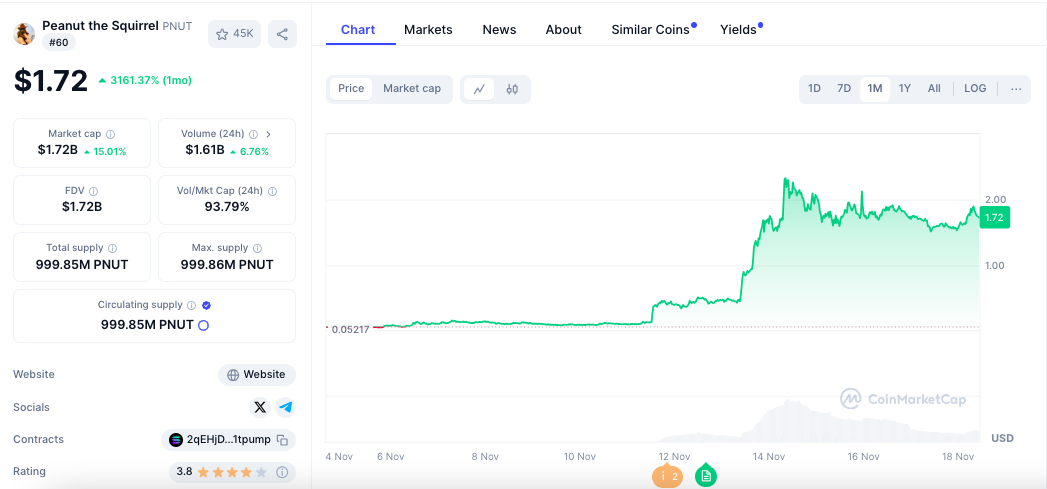This screenshot has width=1047, height=489.
Task: Click the 14 Nov date axis label
Action: [x=769, y=457]
